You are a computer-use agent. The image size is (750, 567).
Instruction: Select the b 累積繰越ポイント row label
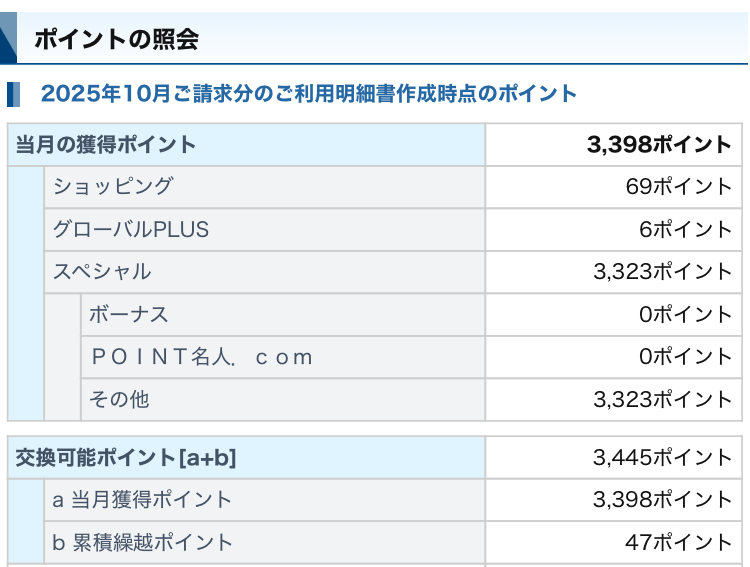pos(142,542)
